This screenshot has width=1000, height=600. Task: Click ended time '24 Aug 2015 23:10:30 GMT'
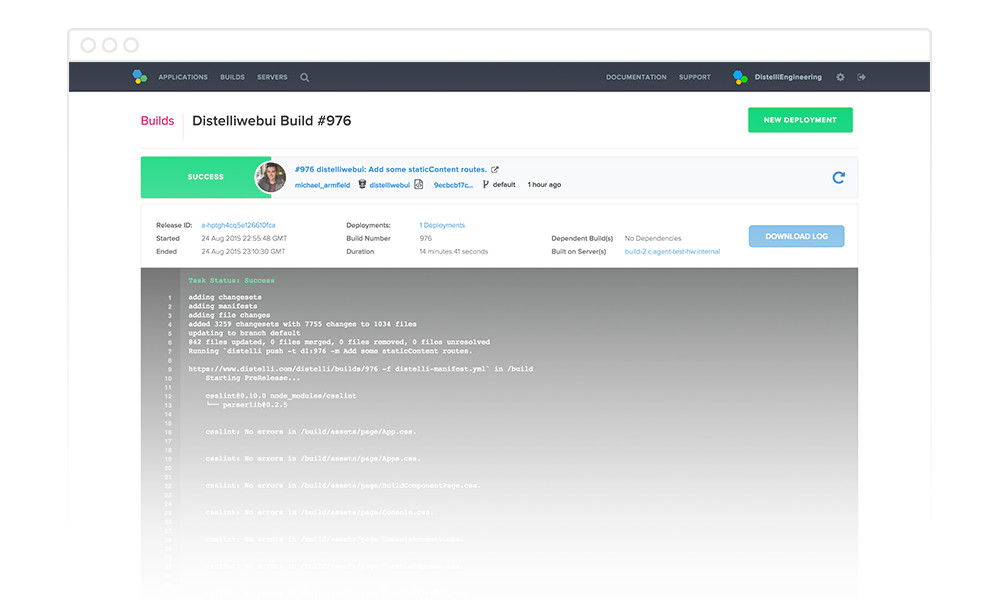[243, 252]
